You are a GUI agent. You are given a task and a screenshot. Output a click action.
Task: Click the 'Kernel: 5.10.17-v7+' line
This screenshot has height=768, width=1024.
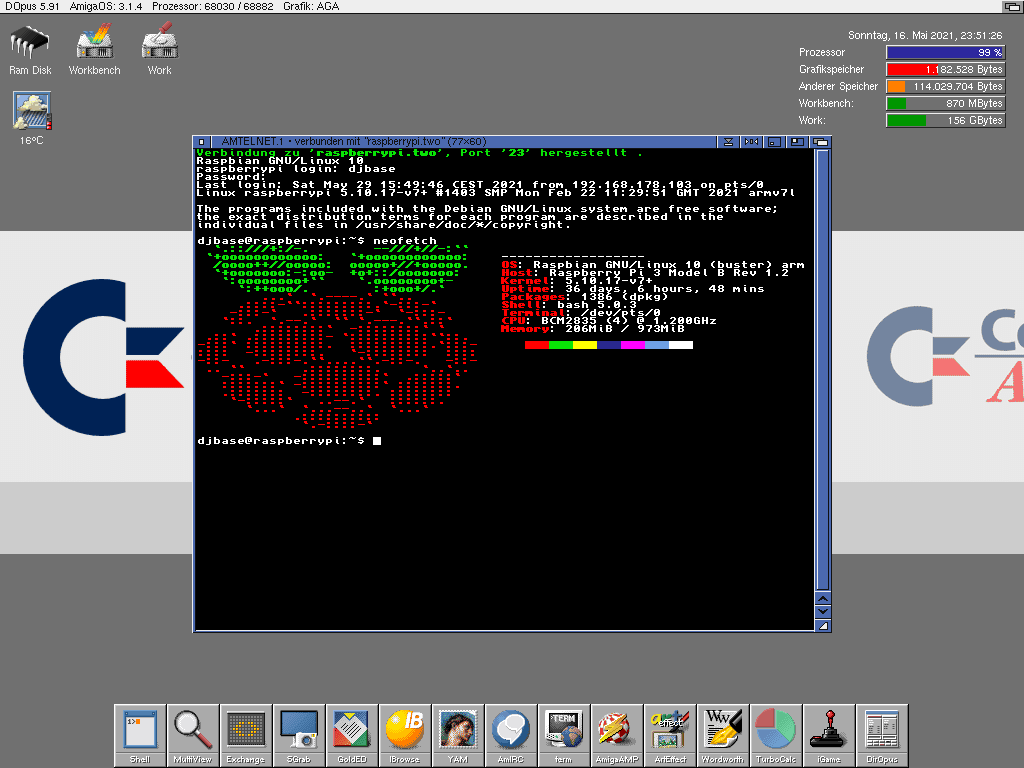click(577, 281)
